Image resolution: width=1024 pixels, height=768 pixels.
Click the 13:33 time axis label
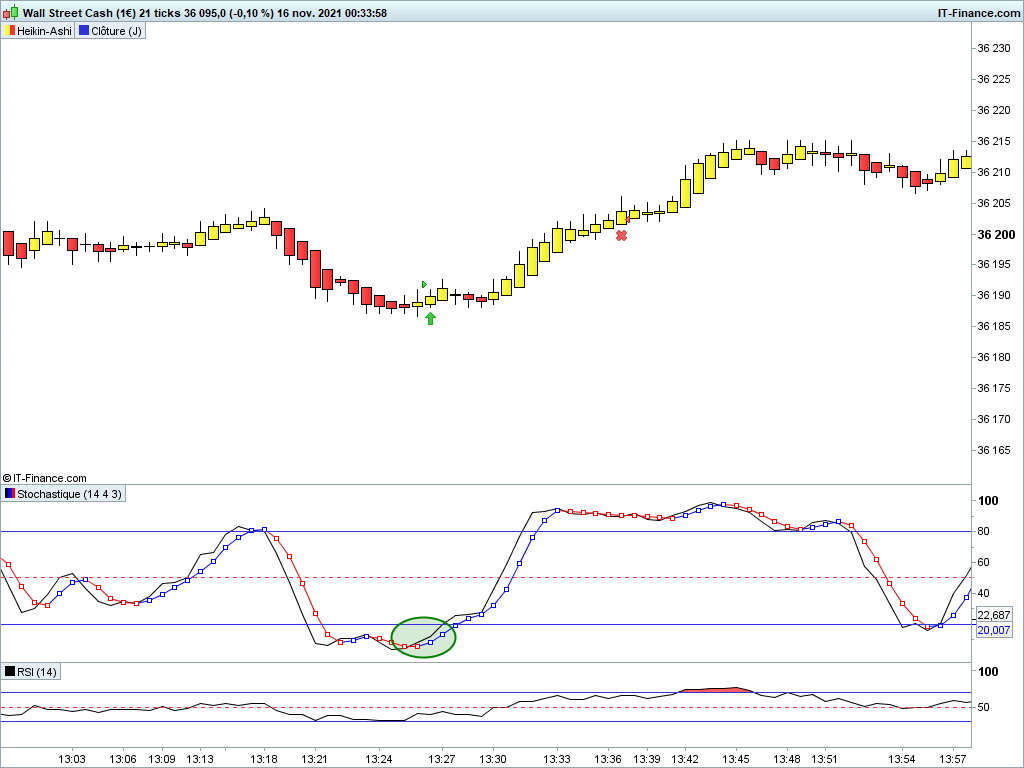(557, 759)
